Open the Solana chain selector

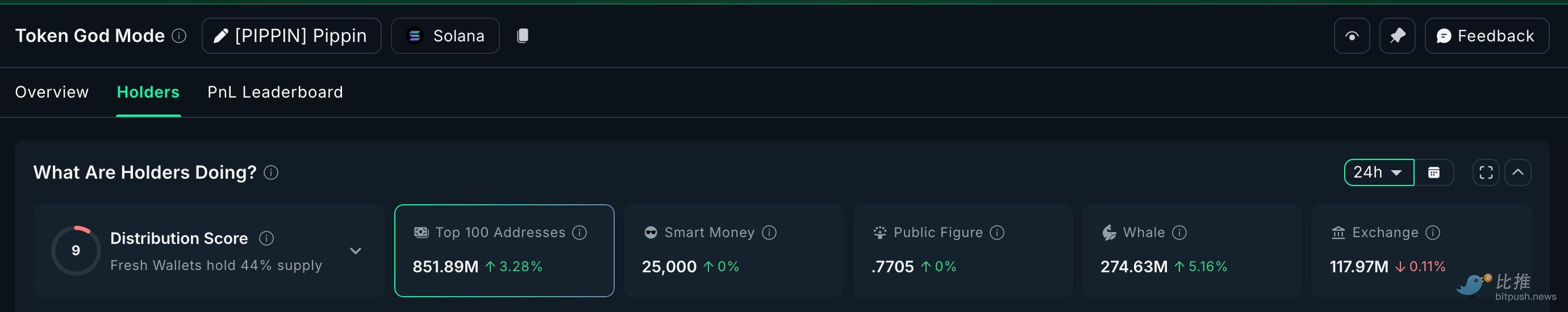[x=445, y=36]
